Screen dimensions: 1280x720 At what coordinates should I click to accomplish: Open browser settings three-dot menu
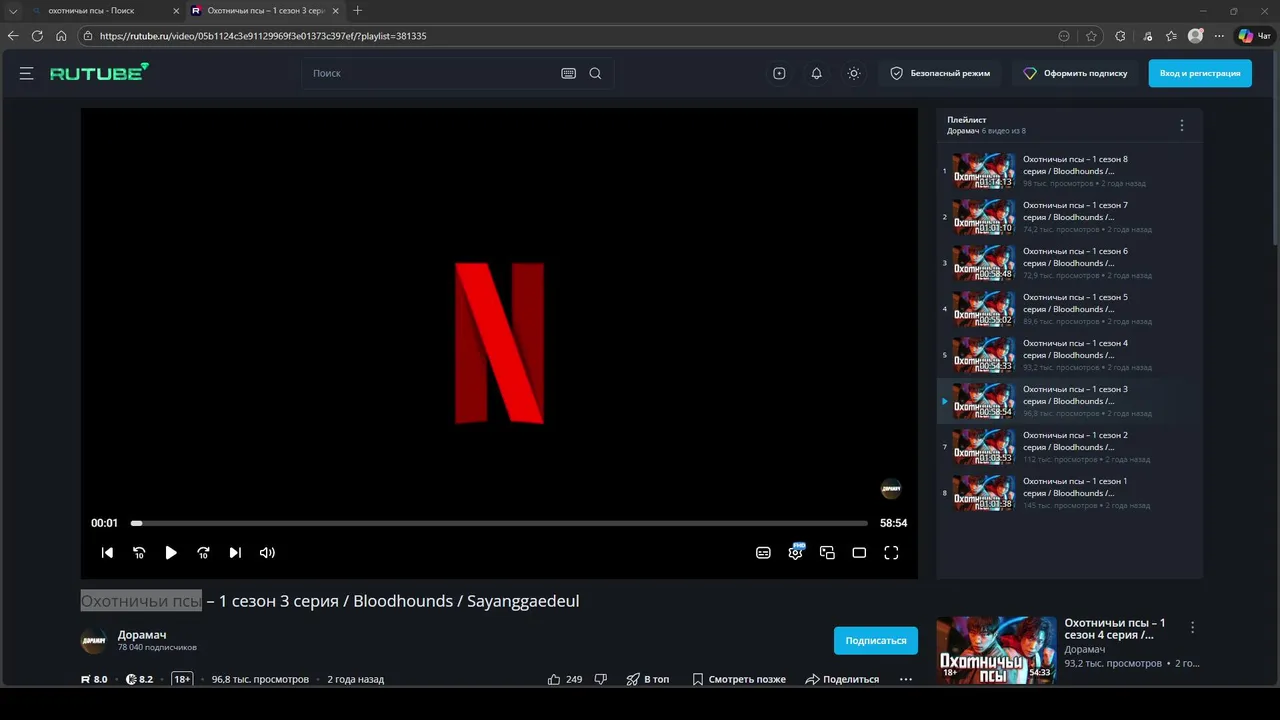point(1219,36)
